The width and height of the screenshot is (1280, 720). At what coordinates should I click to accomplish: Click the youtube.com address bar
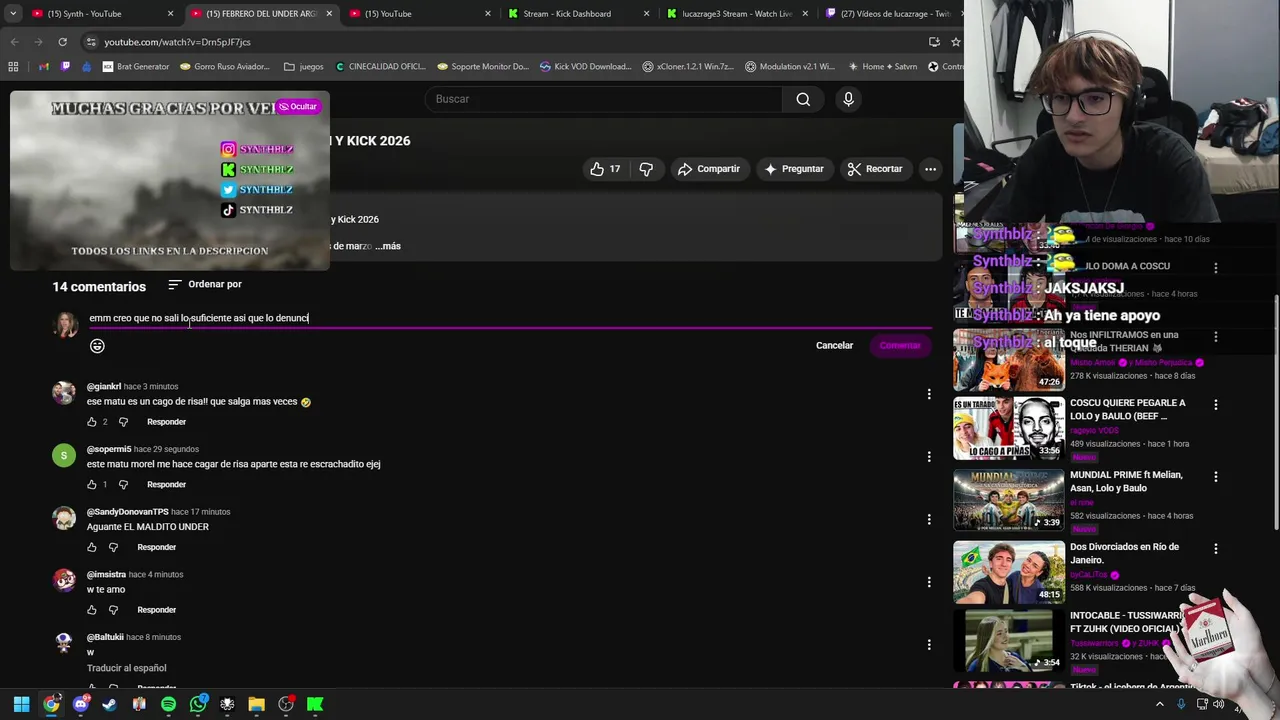tap(500, 42)
